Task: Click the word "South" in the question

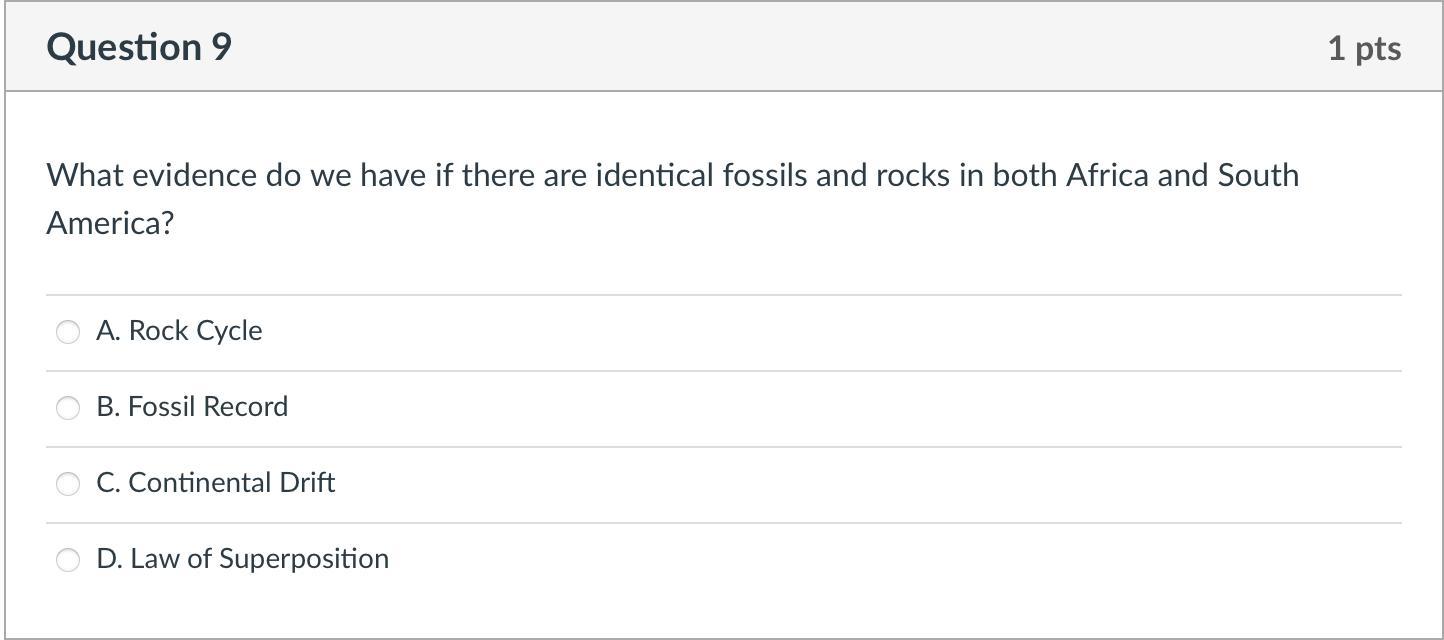Action: tap(1258, 176)
